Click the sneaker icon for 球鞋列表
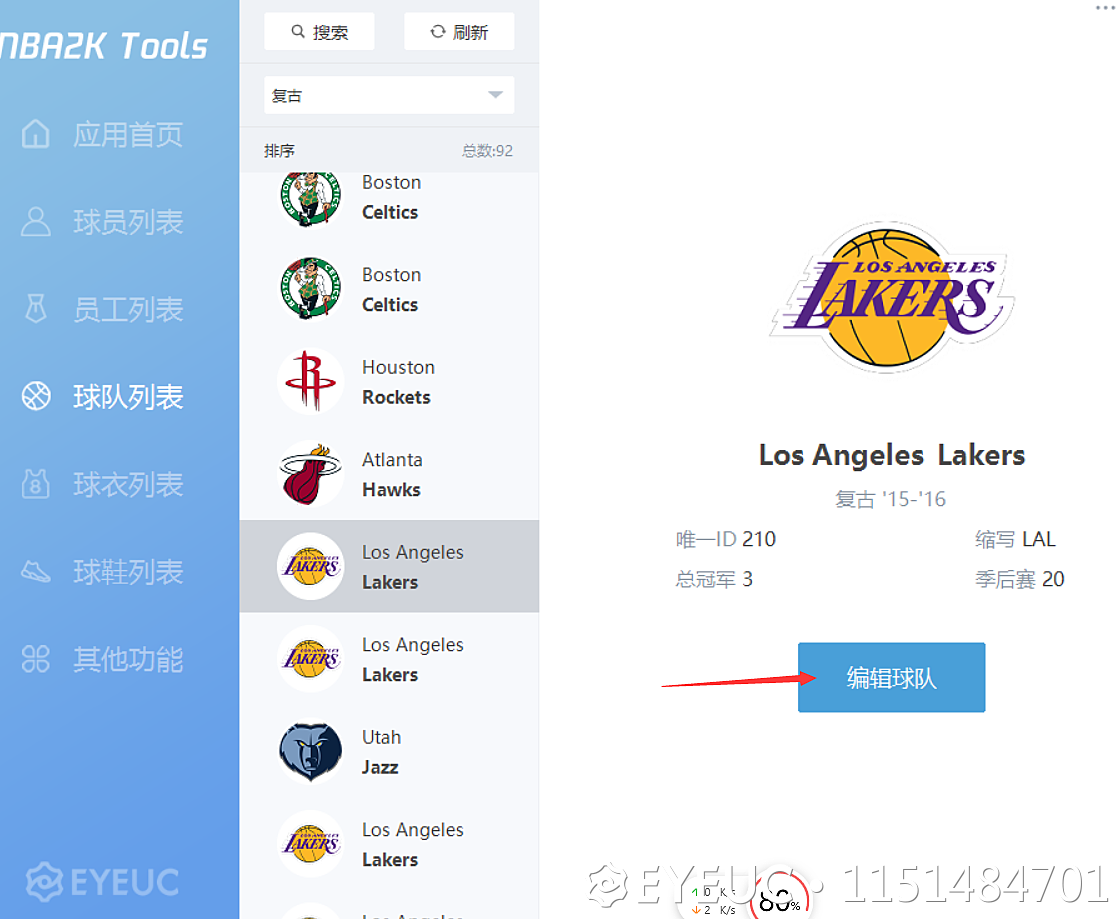This screenshot has width=1116, height=919. [x=36, y=572]
